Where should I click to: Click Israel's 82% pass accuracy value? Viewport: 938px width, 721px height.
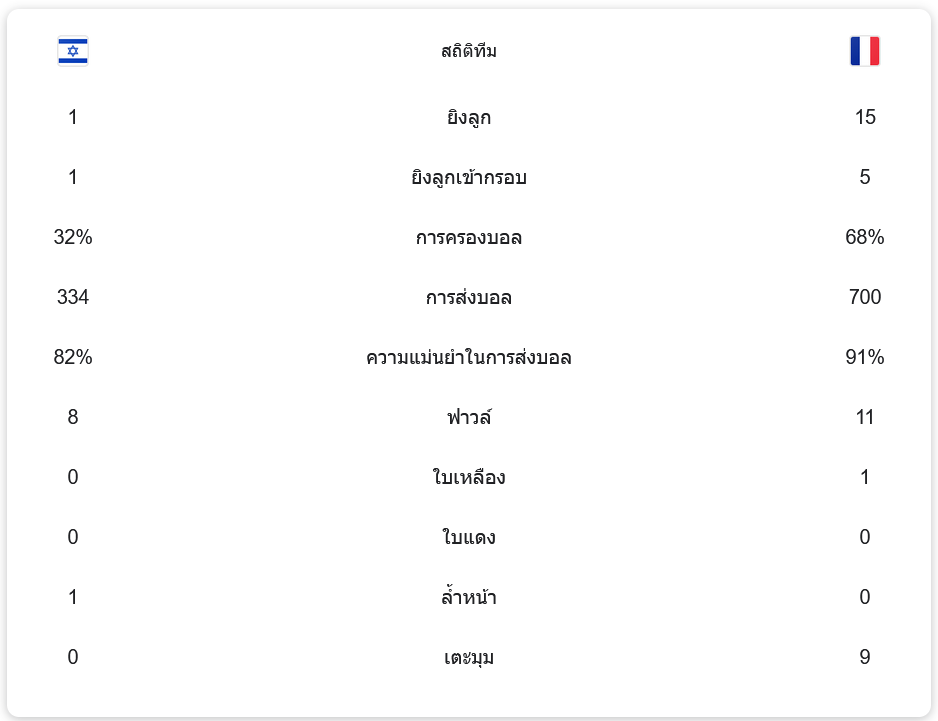click(73, 358)
